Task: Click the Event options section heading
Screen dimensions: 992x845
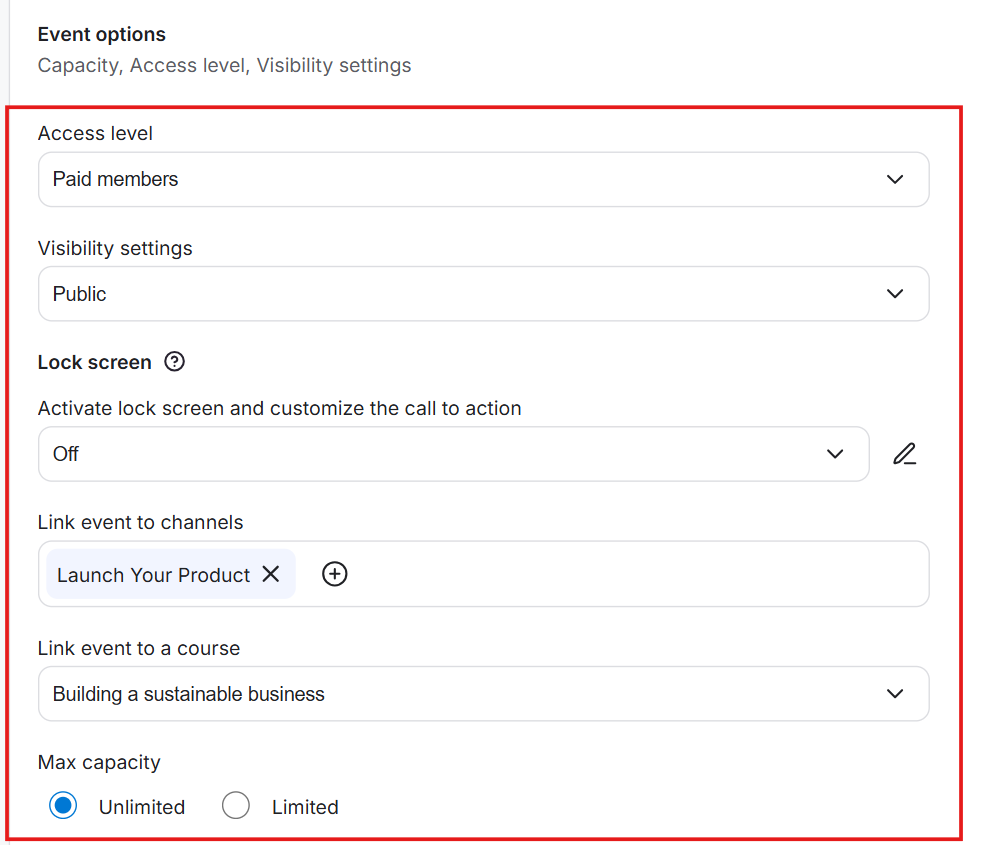Action: 102,34
